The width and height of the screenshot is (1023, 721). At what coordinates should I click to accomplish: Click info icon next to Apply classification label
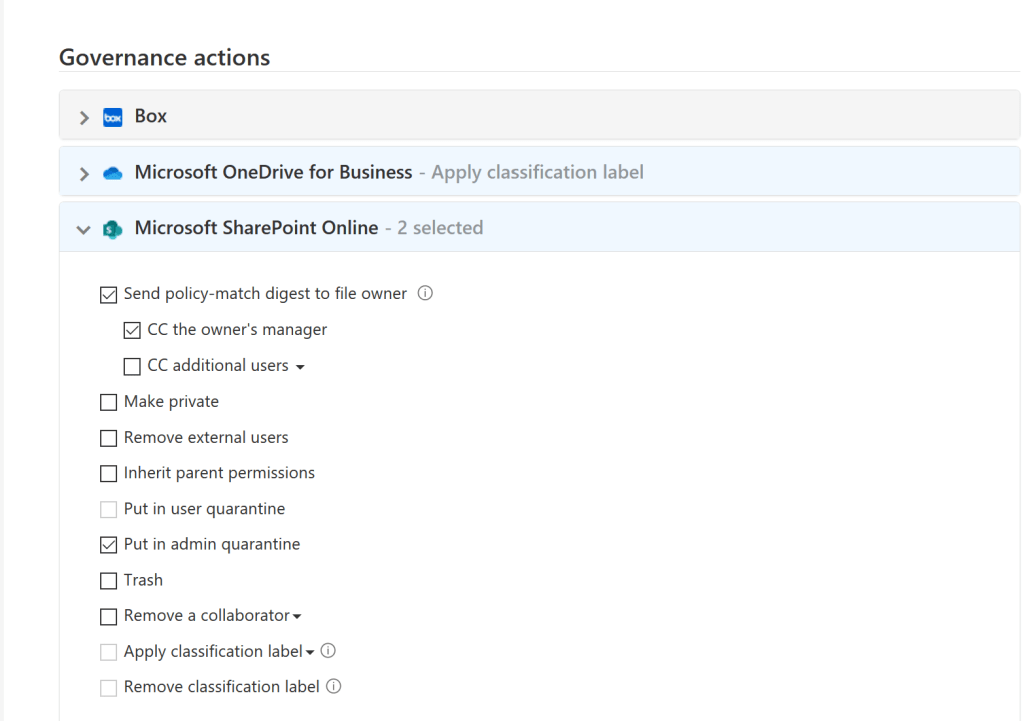(328, 651)
